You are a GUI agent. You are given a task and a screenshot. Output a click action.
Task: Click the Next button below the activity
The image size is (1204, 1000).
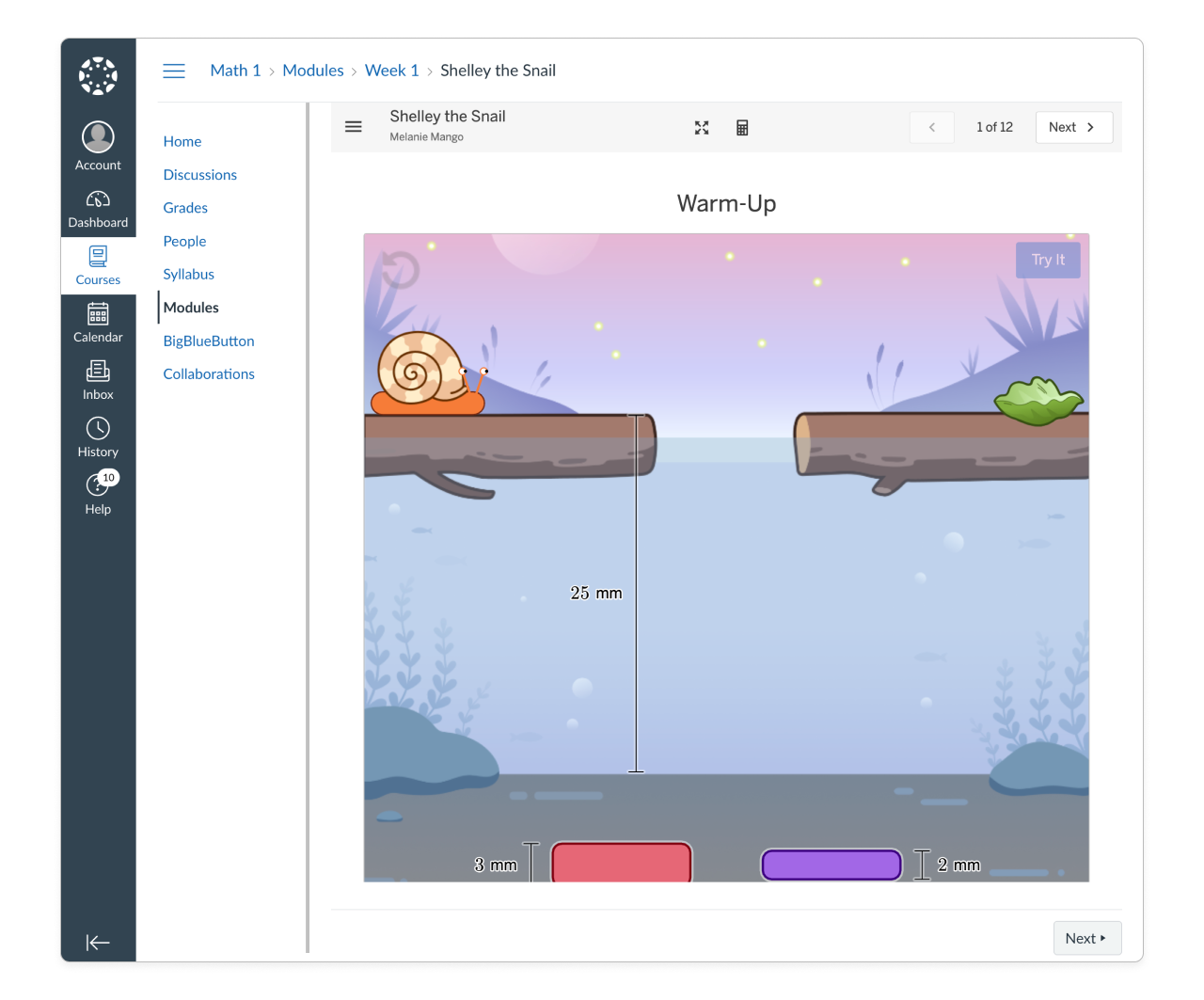pos(1087,938)
